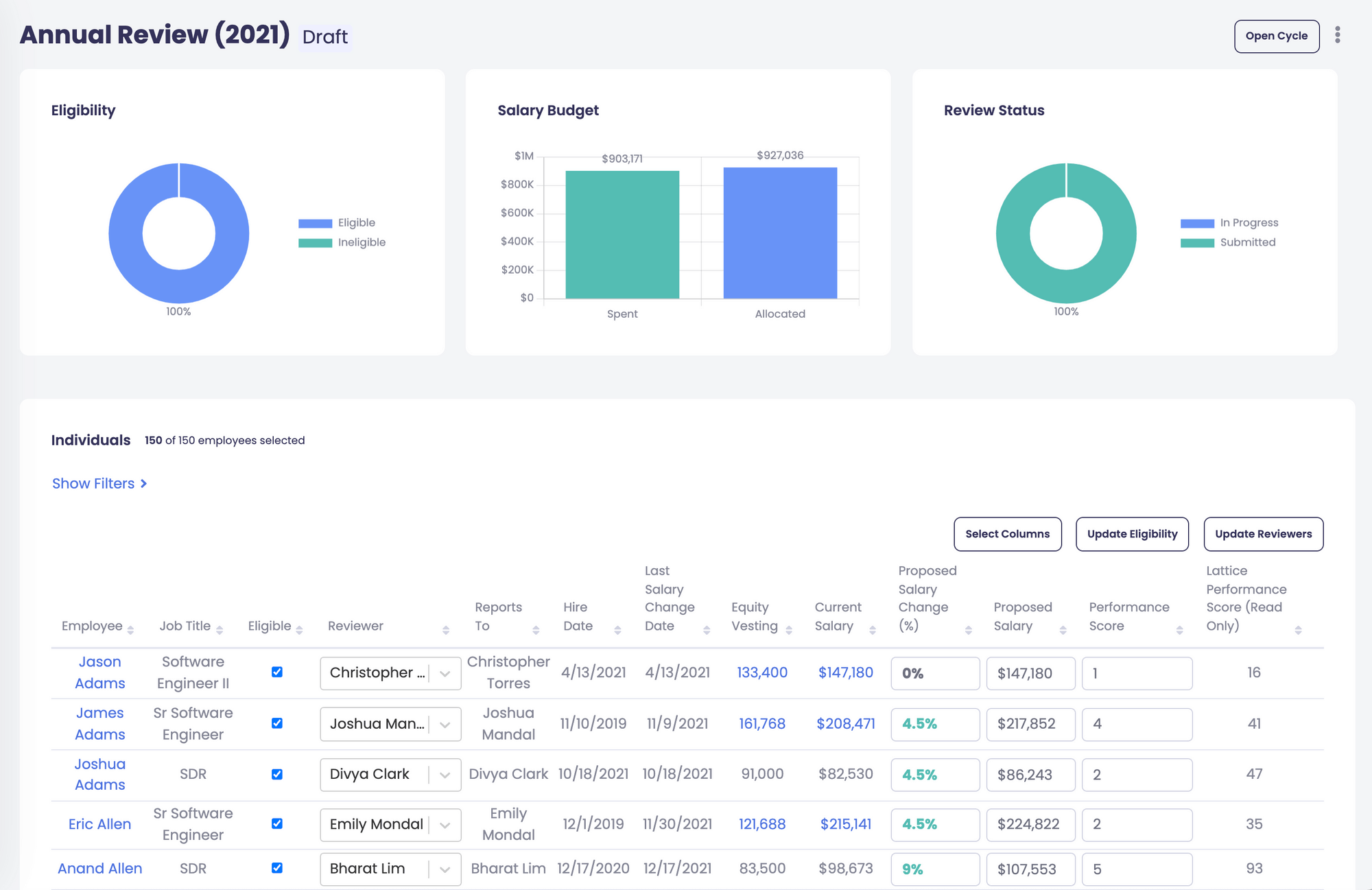Expand the Show Filters section
This screenshot has width=1372, height=890.
tap(100, 483)
